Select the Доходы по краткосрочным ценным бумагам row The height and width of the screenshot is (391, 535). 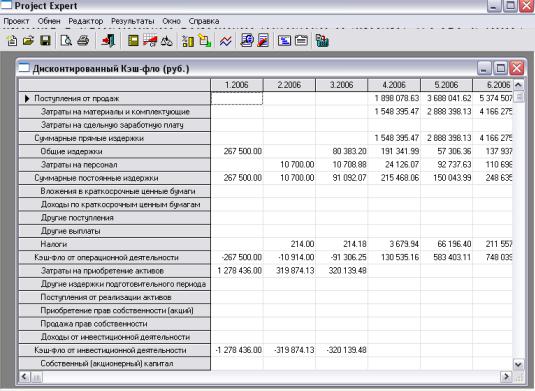(x=115, y=205)
